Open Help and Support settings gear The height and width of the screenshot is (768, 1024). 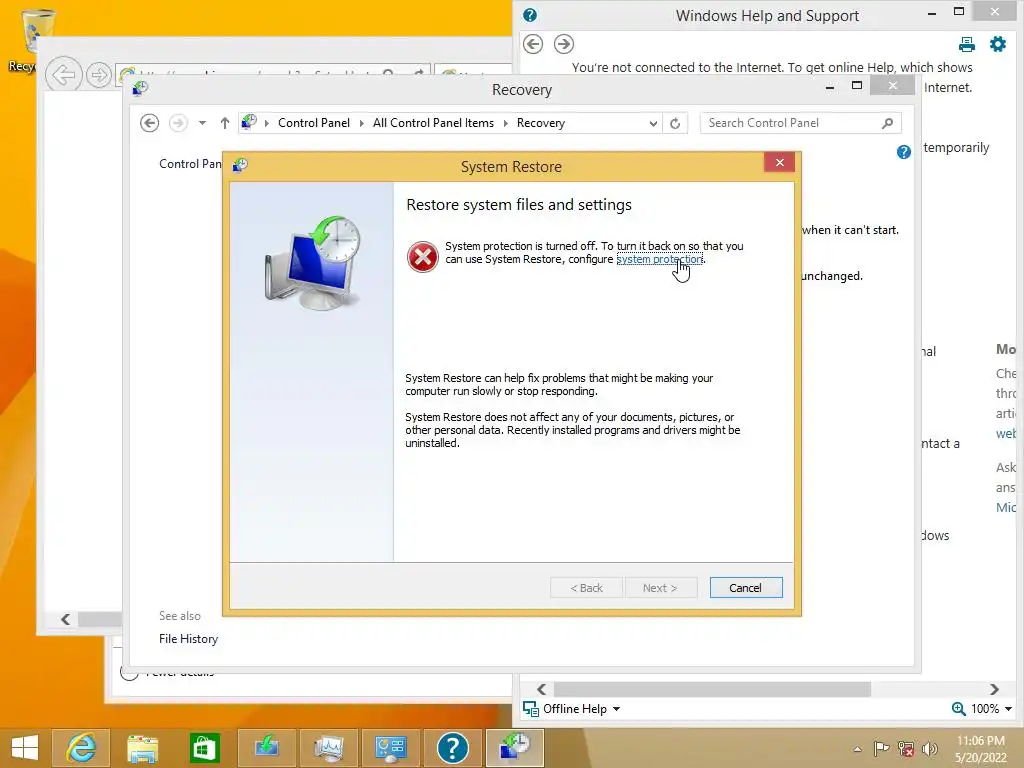pos(998,44)
